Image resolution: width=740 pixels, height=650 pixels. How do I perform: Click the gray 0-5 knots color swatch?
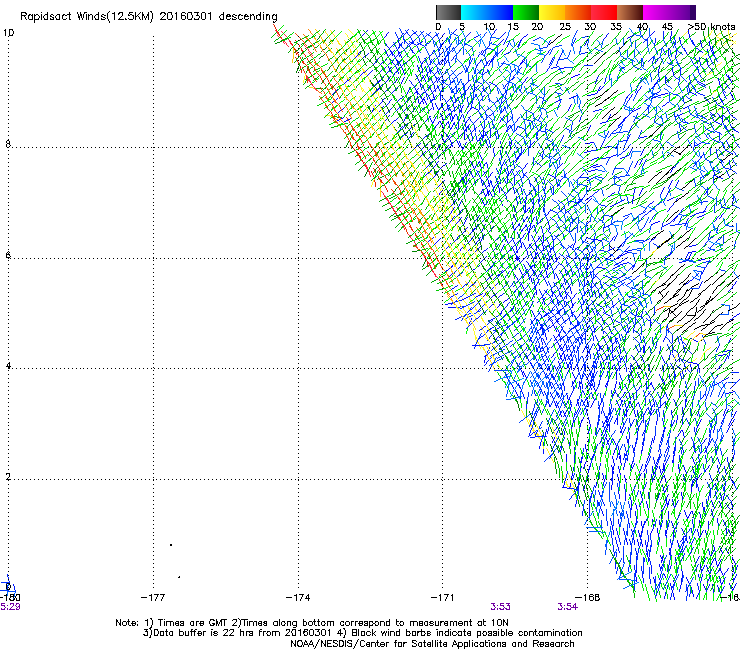pyautogui.click(x=448, y=12)
